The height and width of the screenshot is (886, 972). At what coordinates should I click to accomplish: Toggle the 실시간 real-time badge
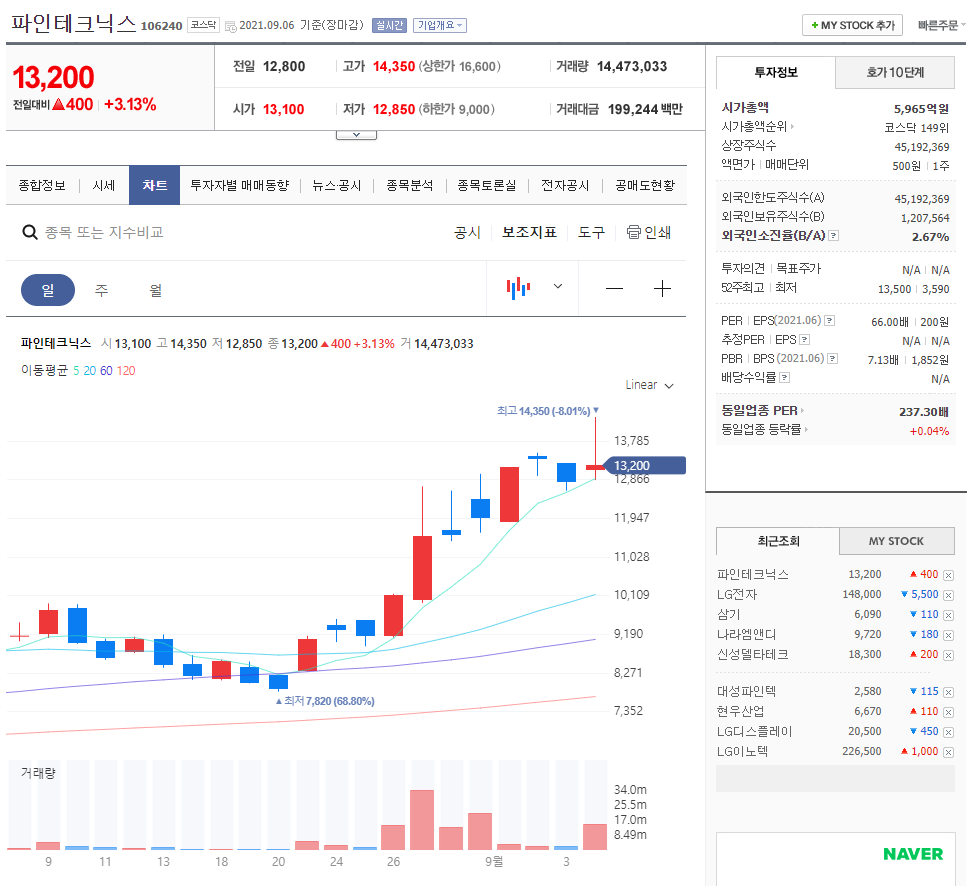coord(389,25)
